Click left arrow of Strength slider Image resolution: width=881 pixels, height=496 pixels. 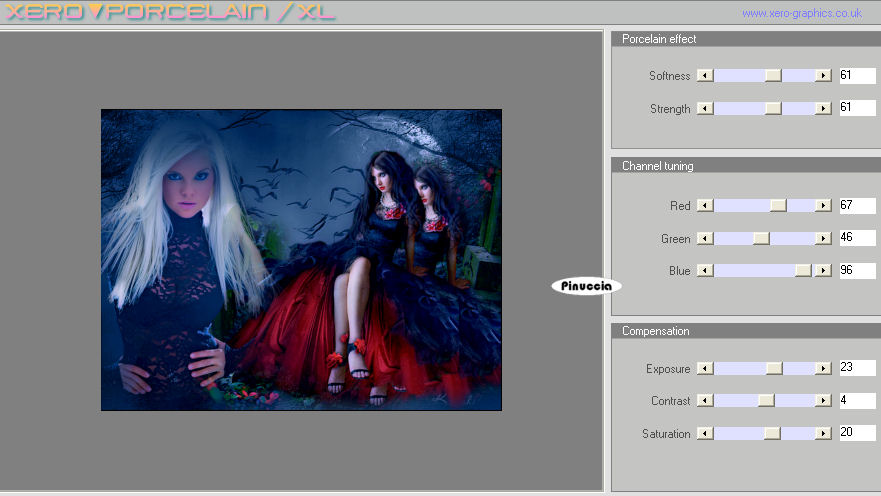pos(705,108)
